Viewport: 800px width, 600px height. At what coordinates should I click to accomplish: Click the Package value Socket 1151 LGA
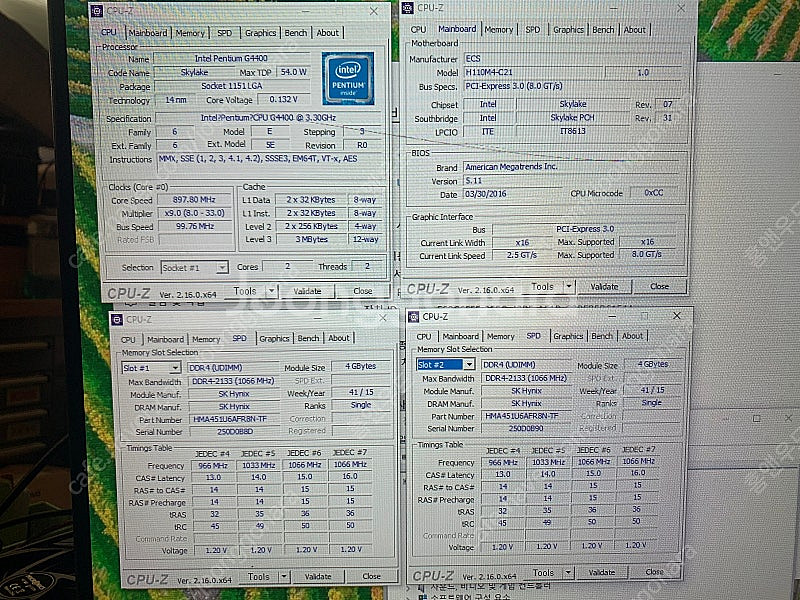(231, 86)
